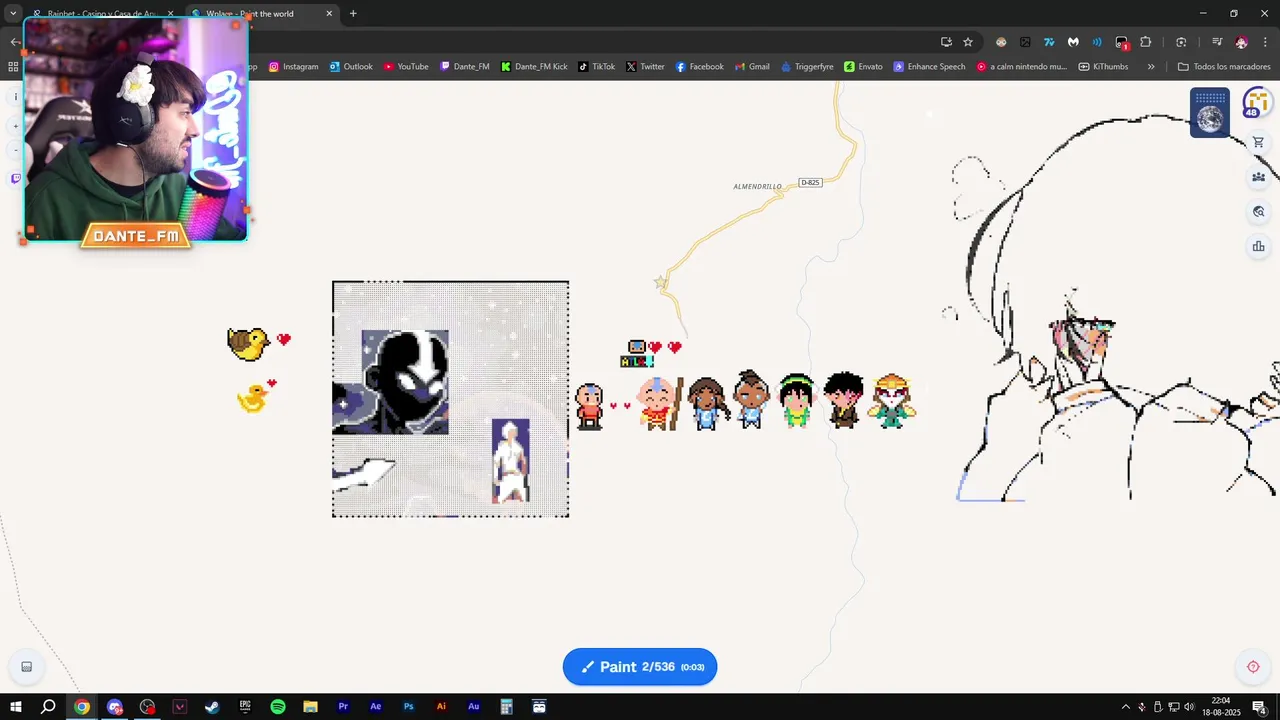Click the Chrome profile avatar
This screenshot has width=1280, height=720.
tap(1241, 42)
